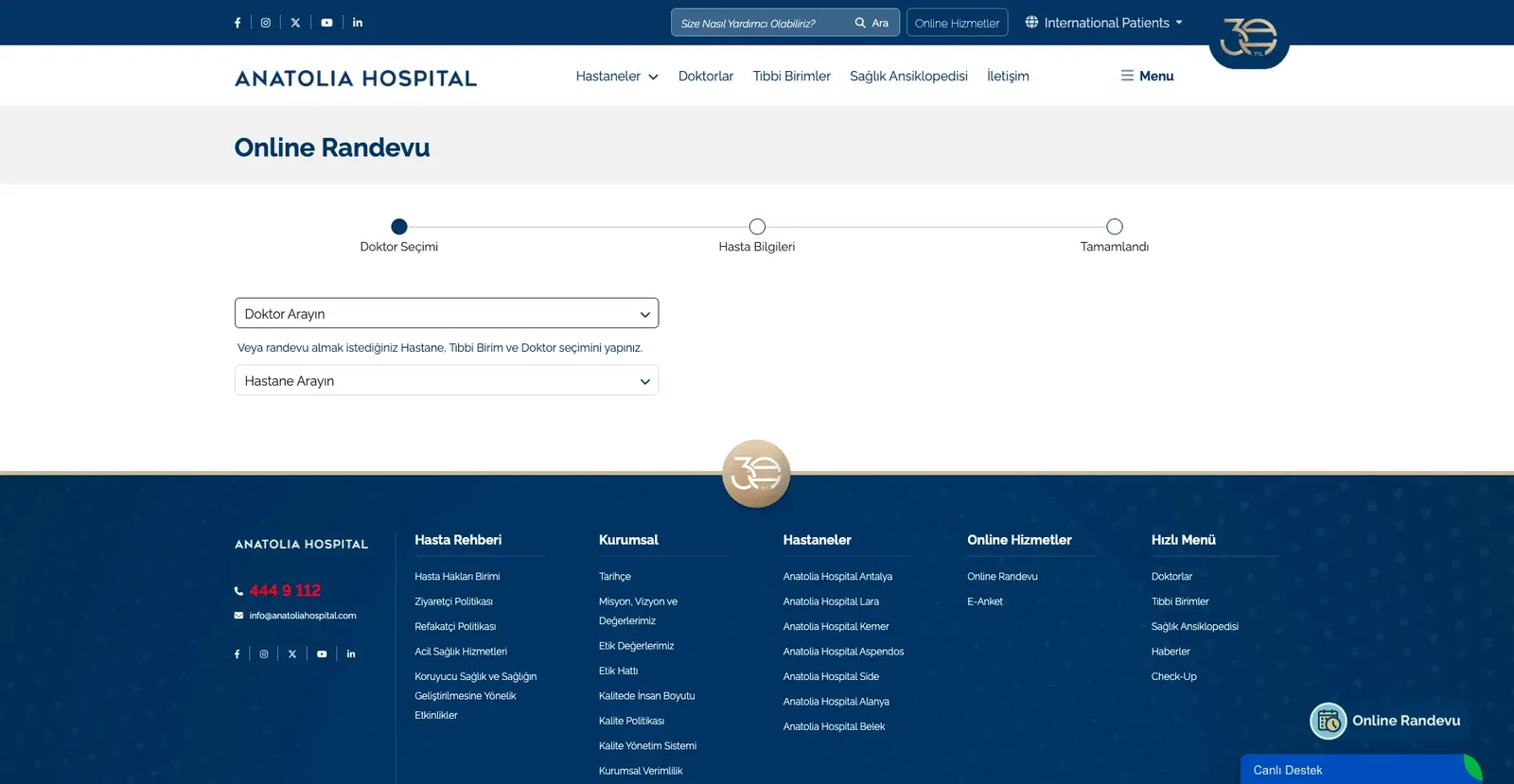Go to Tıbbi Birimler menu item
This screenshot has width=1514, height=784.
791,76
